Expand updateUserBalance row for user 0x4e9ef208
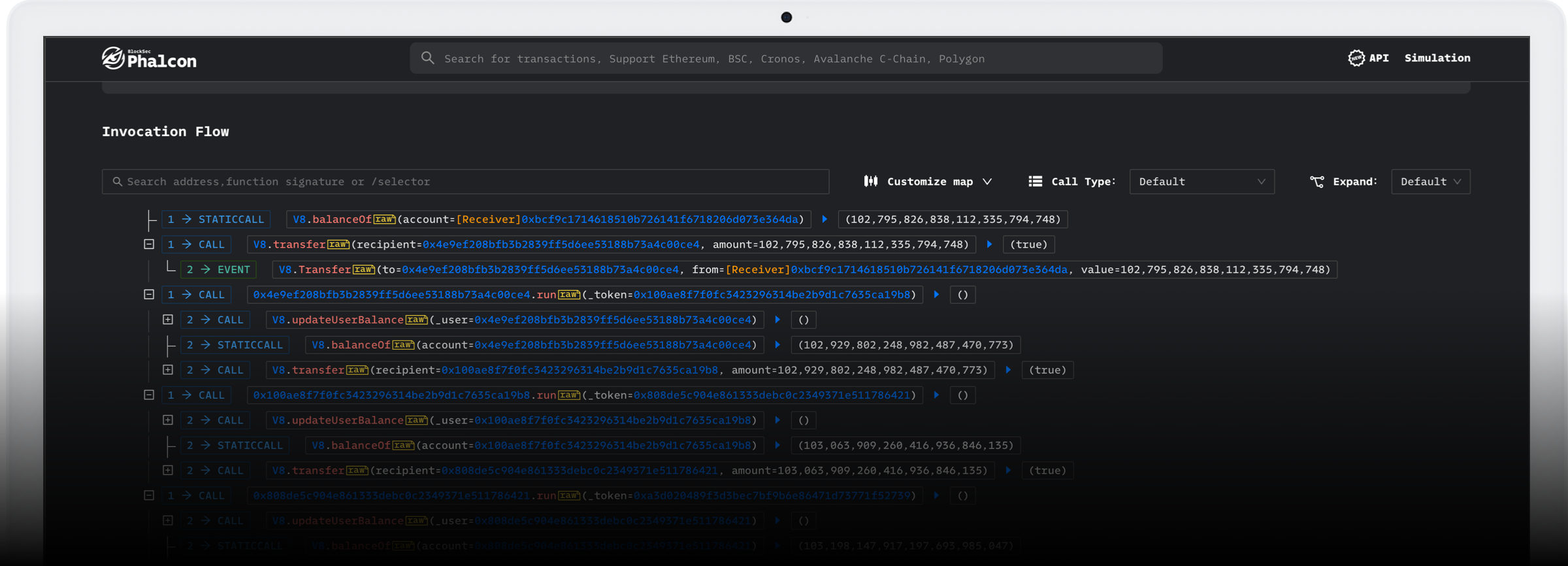The image size is (1568, 566). [168, 320]
